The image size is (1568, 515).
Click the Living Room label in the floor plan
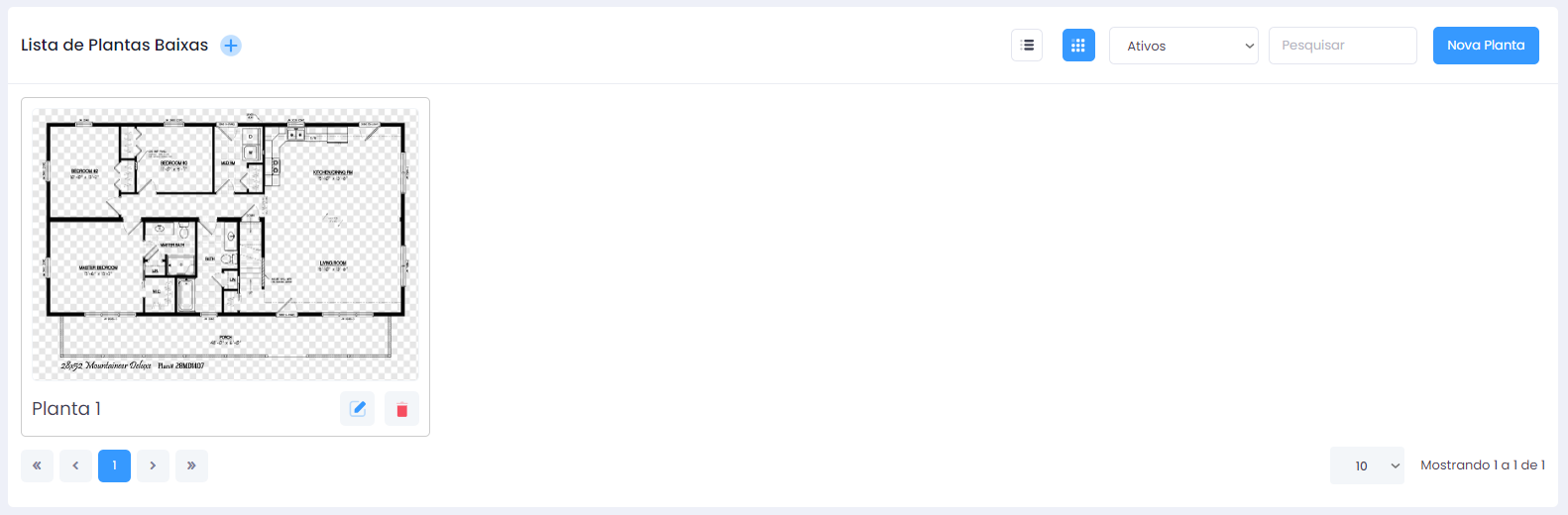click(x=333, y=265)
